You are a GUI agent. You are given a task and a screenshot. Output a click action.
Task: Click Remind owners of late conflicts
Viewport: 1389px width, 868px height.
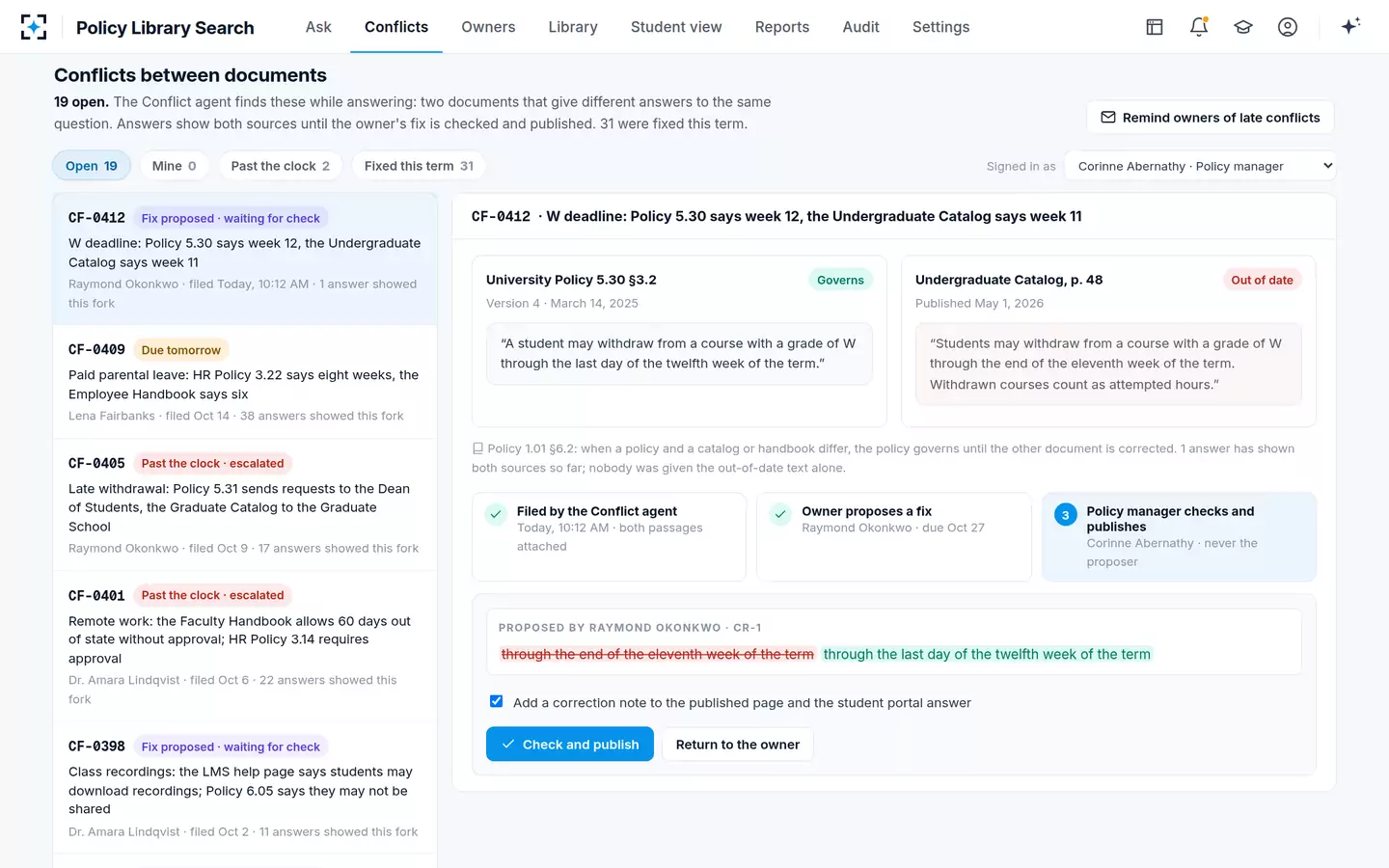point(1211,118)
